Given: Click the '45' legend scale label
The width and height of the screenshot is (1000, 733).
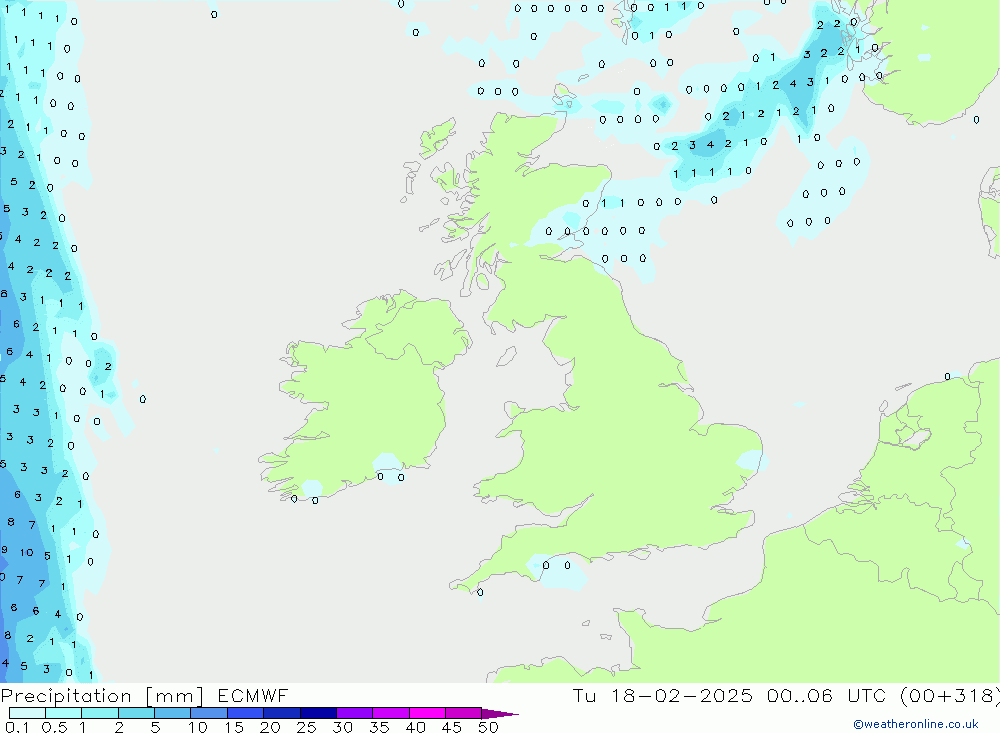Looking at the screenshot, I should 452,727.
